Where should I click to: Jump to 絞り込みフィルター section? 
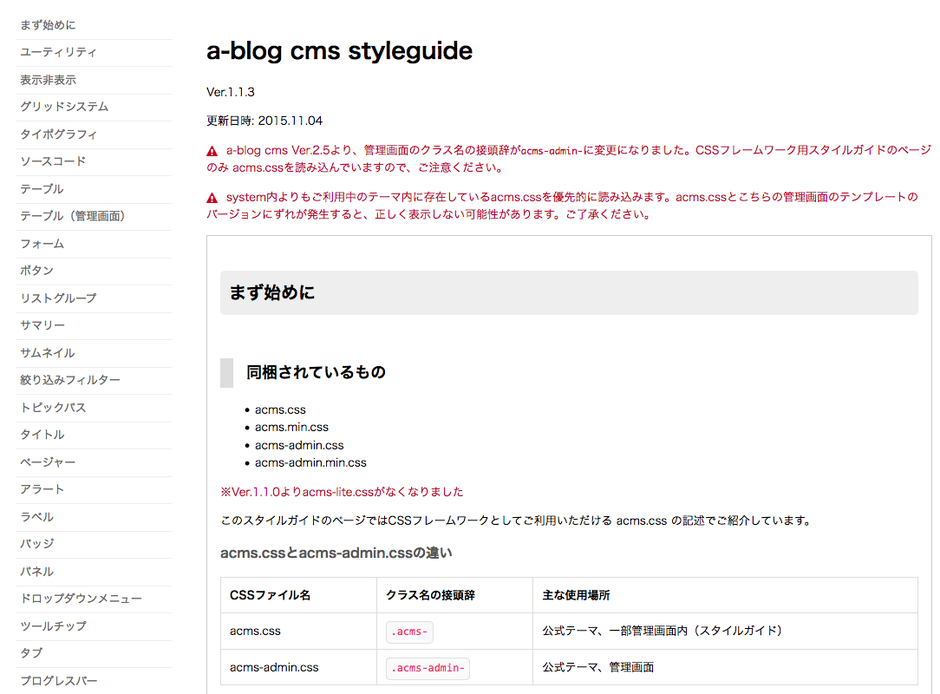click(70, 380)
